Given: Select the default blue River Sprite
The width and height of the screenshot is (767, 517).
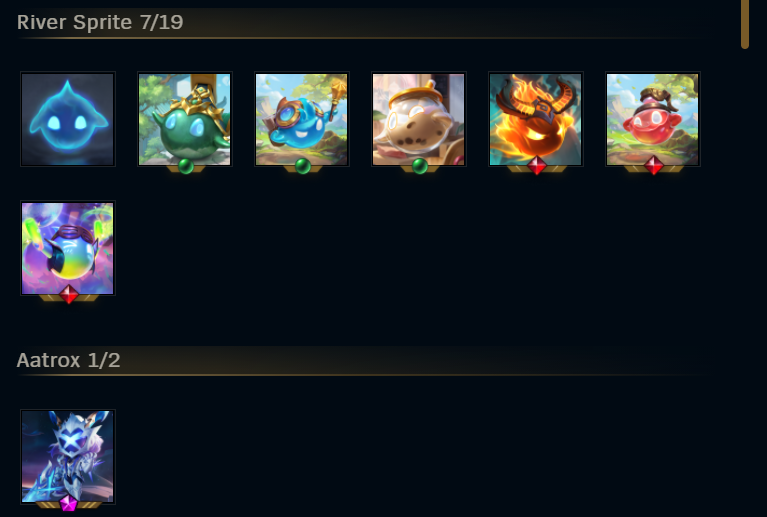Looking at the screenshot, I should tap(68, 119).
